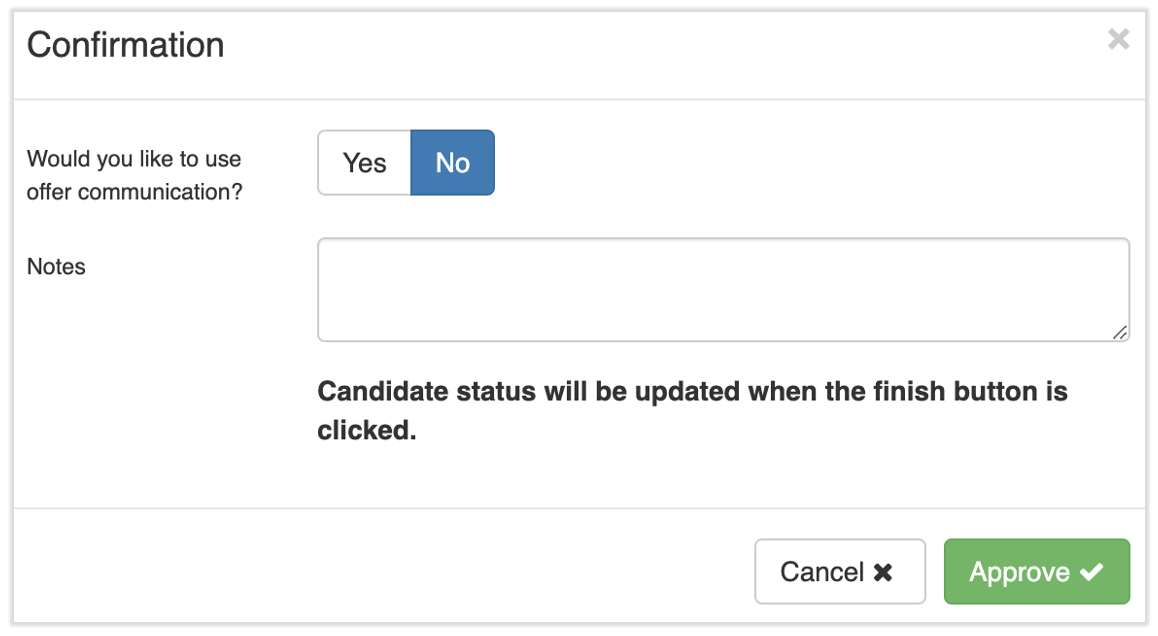Confirm the candidate by clicking Approve

(x=1036, y=572)
